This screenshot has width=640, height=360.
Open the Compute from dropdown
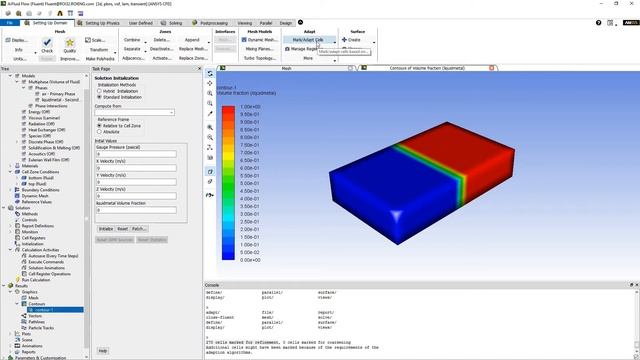coord(135,112)
